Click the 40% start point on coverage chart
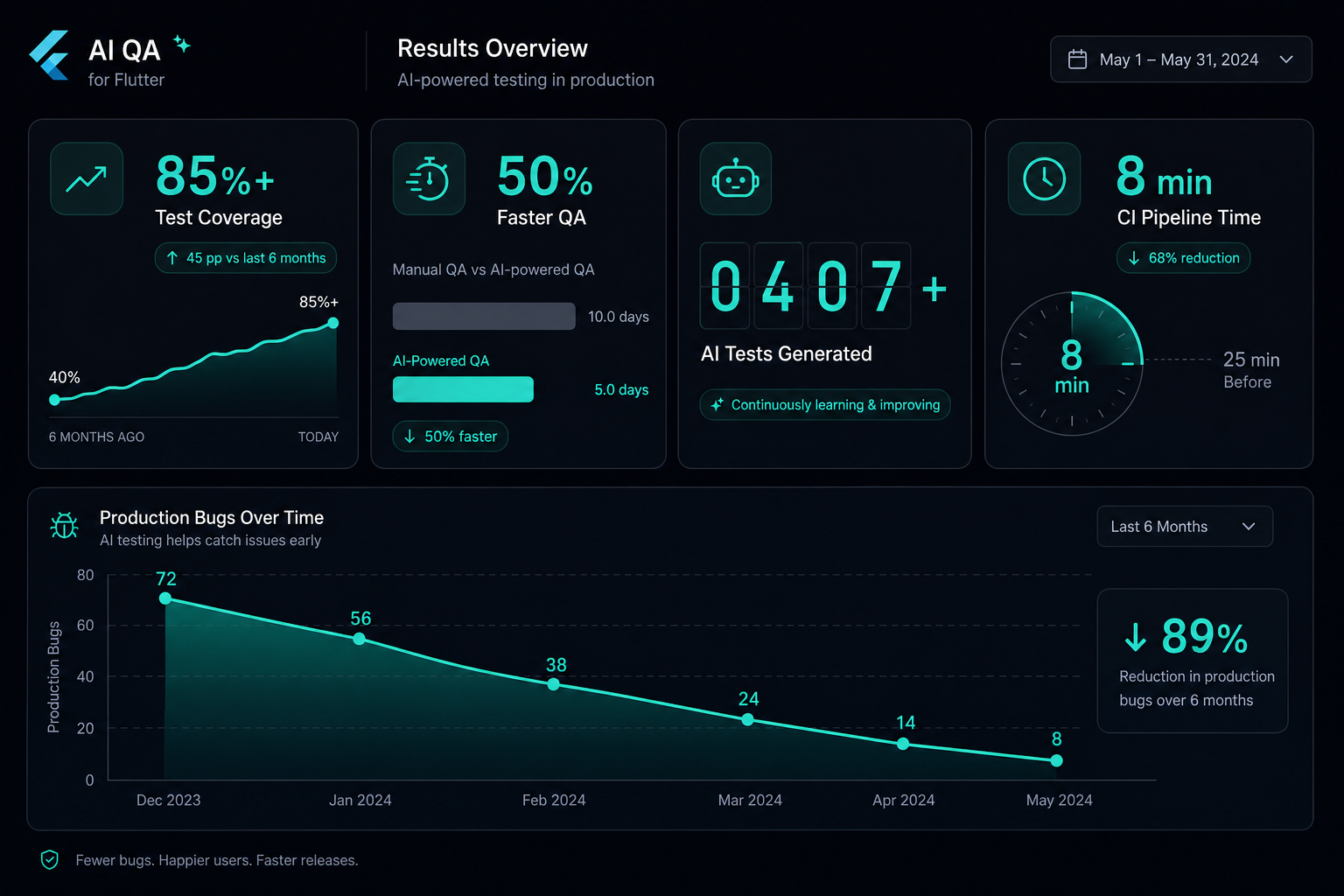Screen dimensions: 1344x896 55,400
